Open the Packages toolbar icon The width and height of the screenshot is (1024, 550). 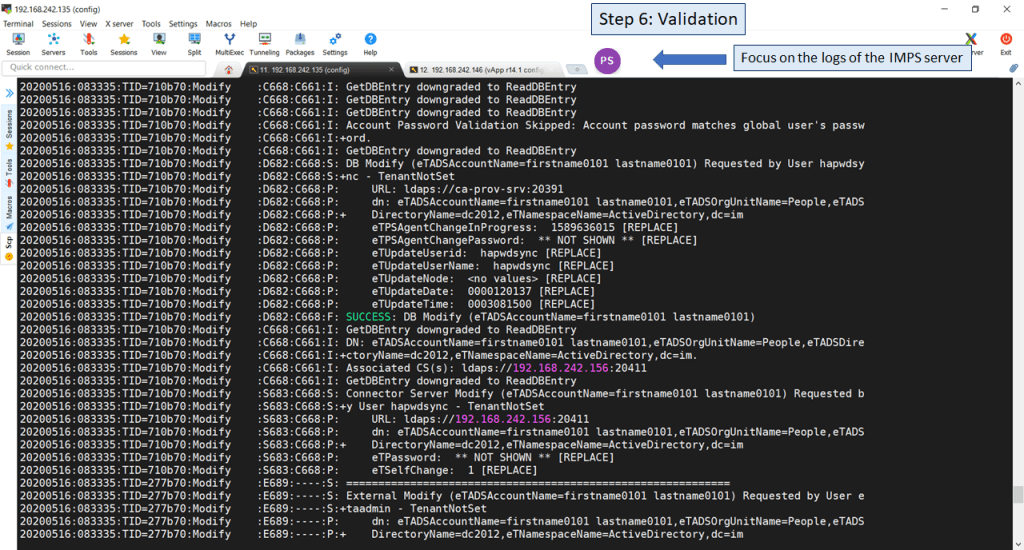point(300,43)
